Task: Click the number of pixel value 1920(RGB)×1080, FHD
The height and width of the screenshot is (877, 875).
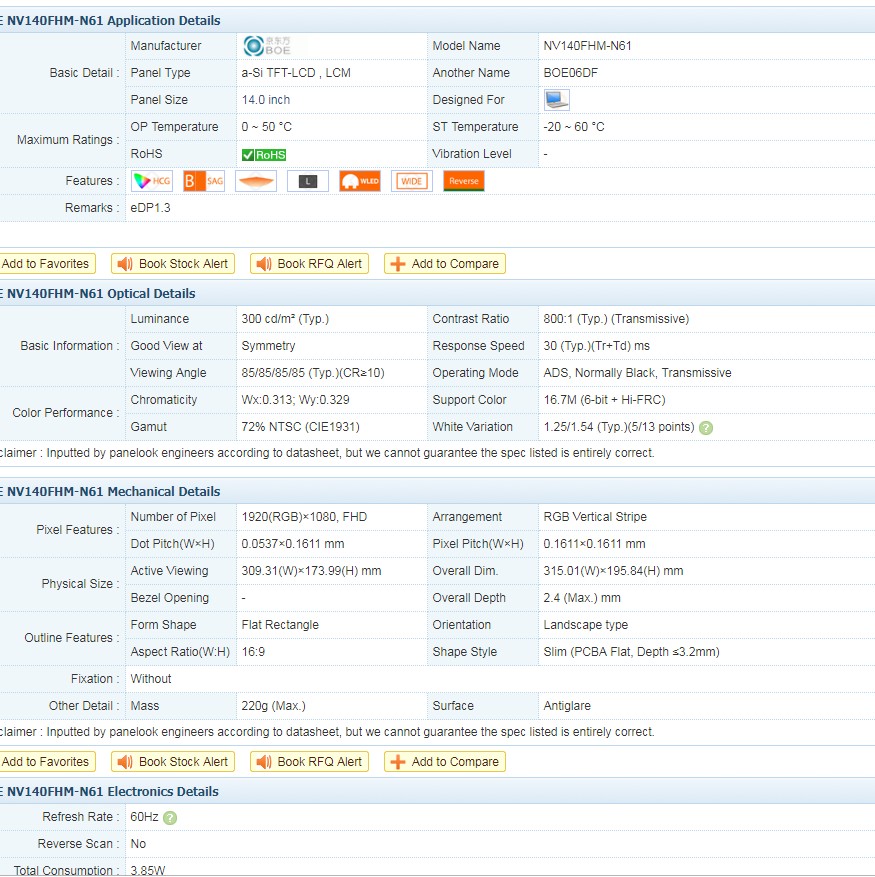Action: click(304, 517)
